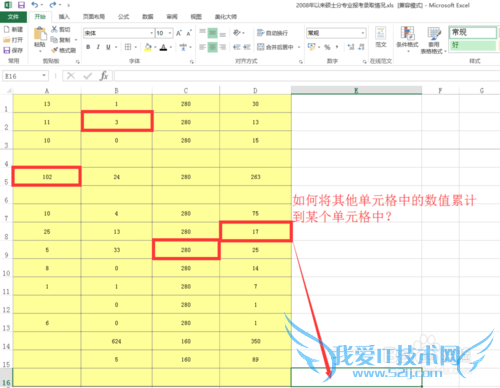This screenshot has height=388, width=500.
Task: Switch to the 数据 data tab
Action: 148,17
